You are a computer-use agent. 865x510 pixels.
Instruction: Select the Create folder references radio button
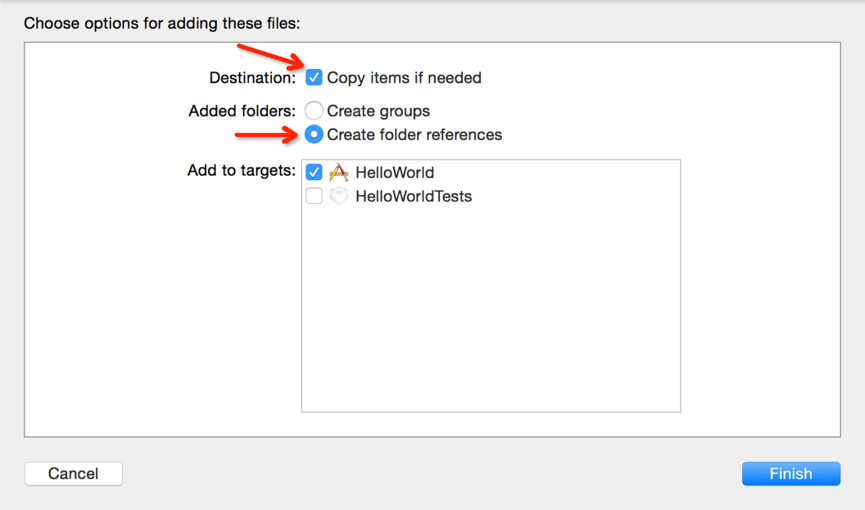pos(314,134)
